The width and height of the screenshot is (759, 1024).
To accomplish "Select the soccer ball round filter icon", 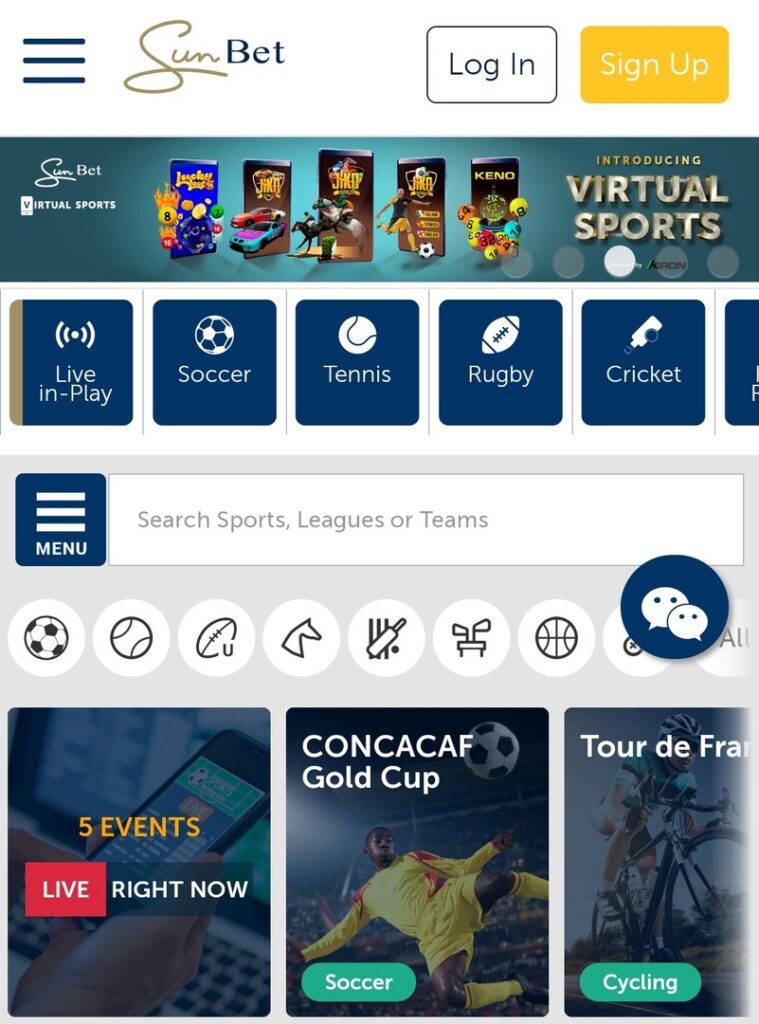I will [x=46, y=637].
